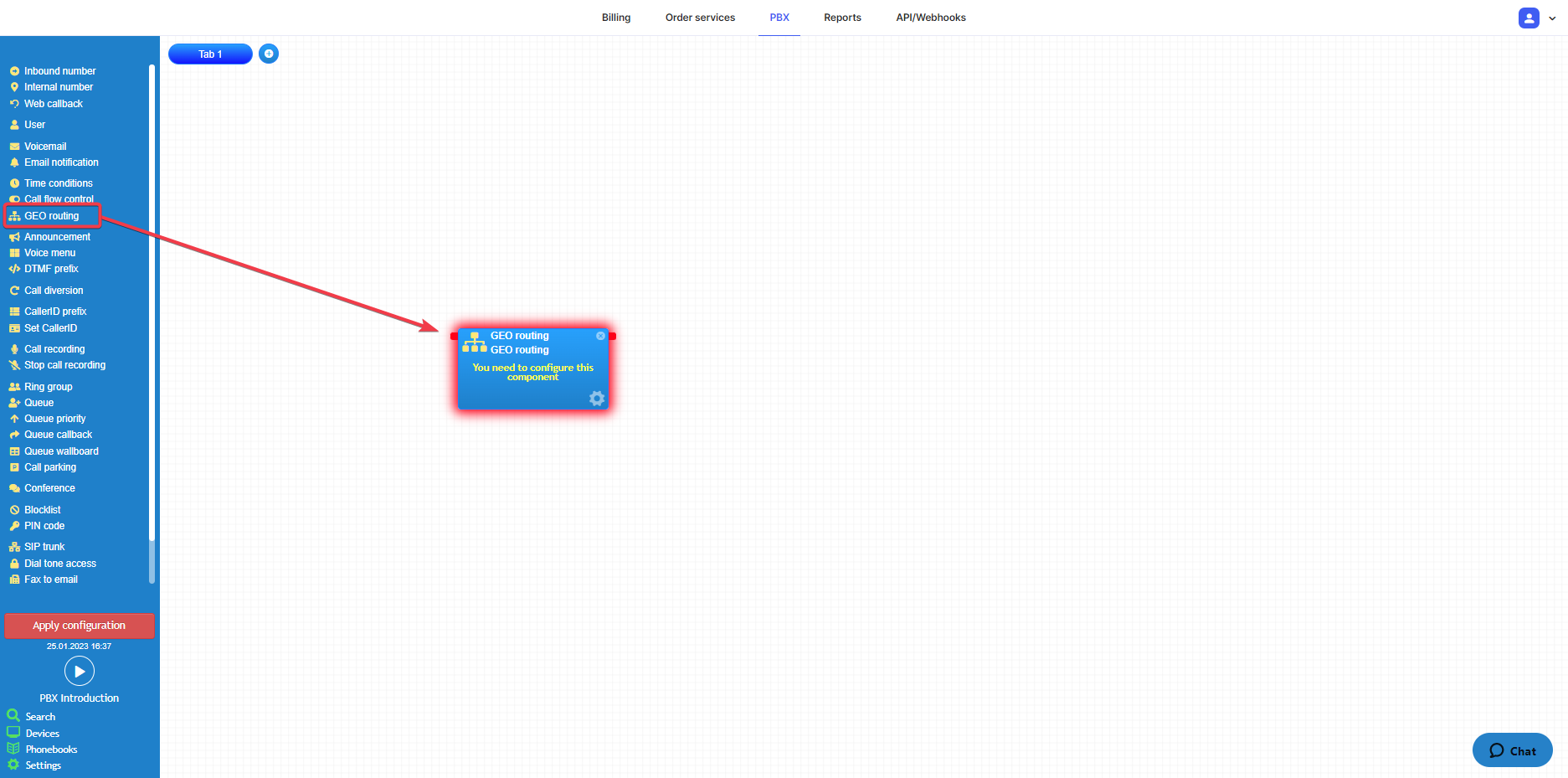Click the Email notification bell icon

click(14, 162)
